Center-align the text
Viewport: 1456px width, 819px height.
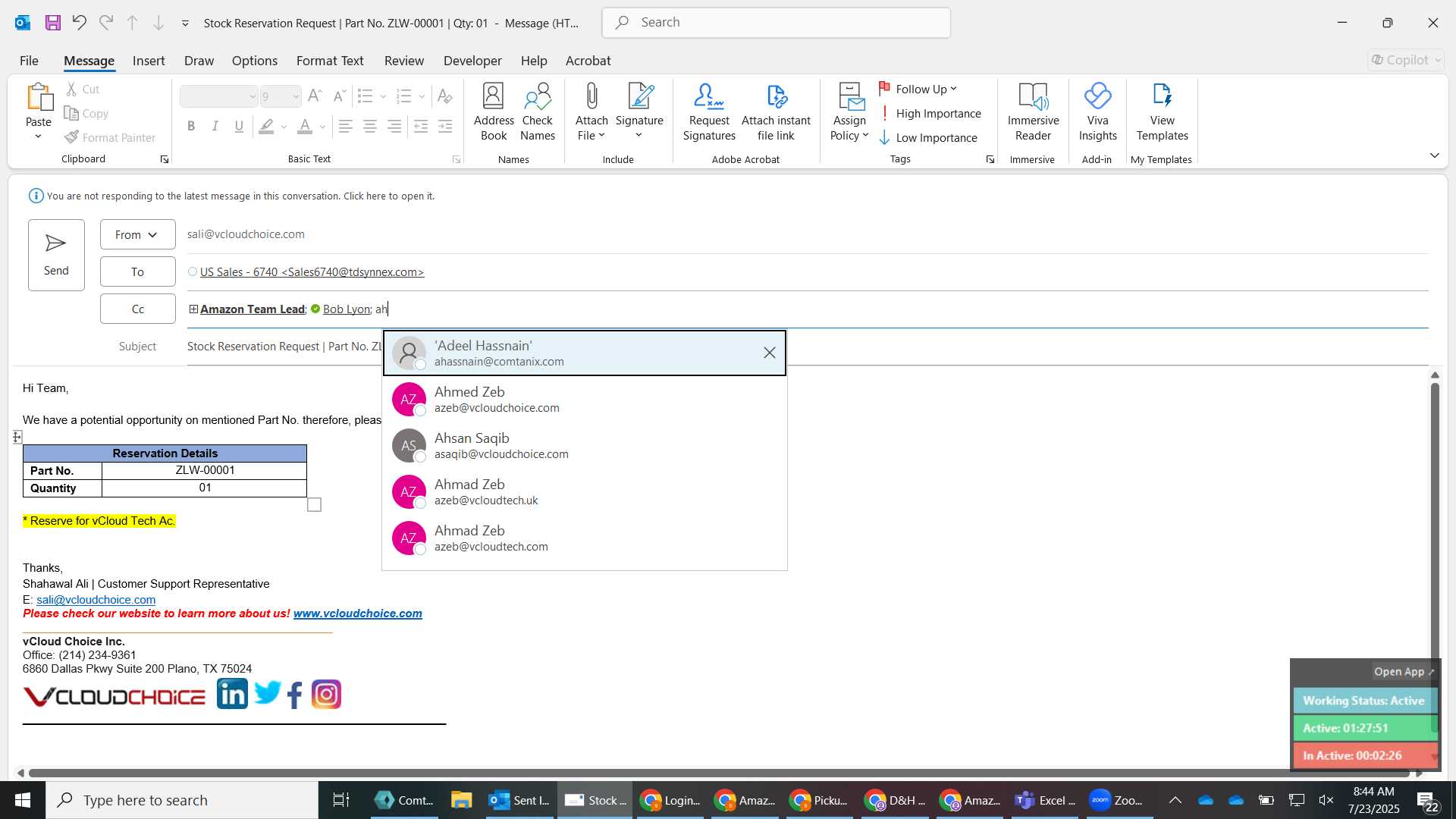click(x=370, y=127)
